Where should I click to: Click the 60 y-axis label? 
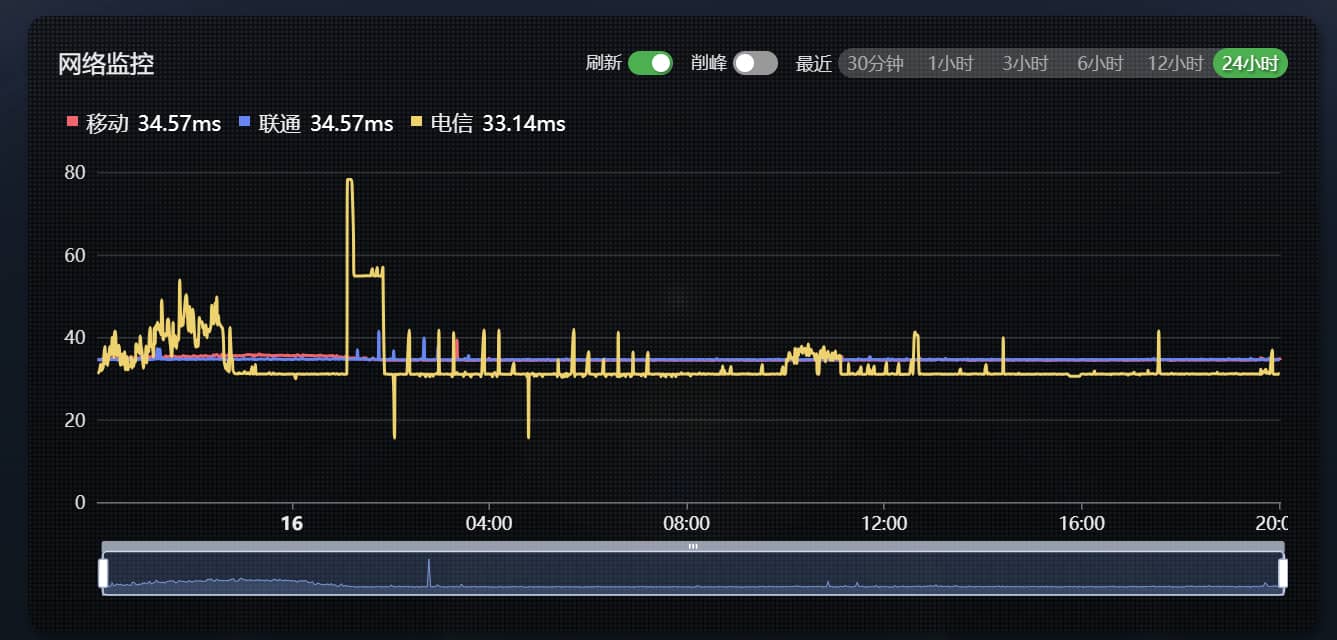tap(75, 255)
